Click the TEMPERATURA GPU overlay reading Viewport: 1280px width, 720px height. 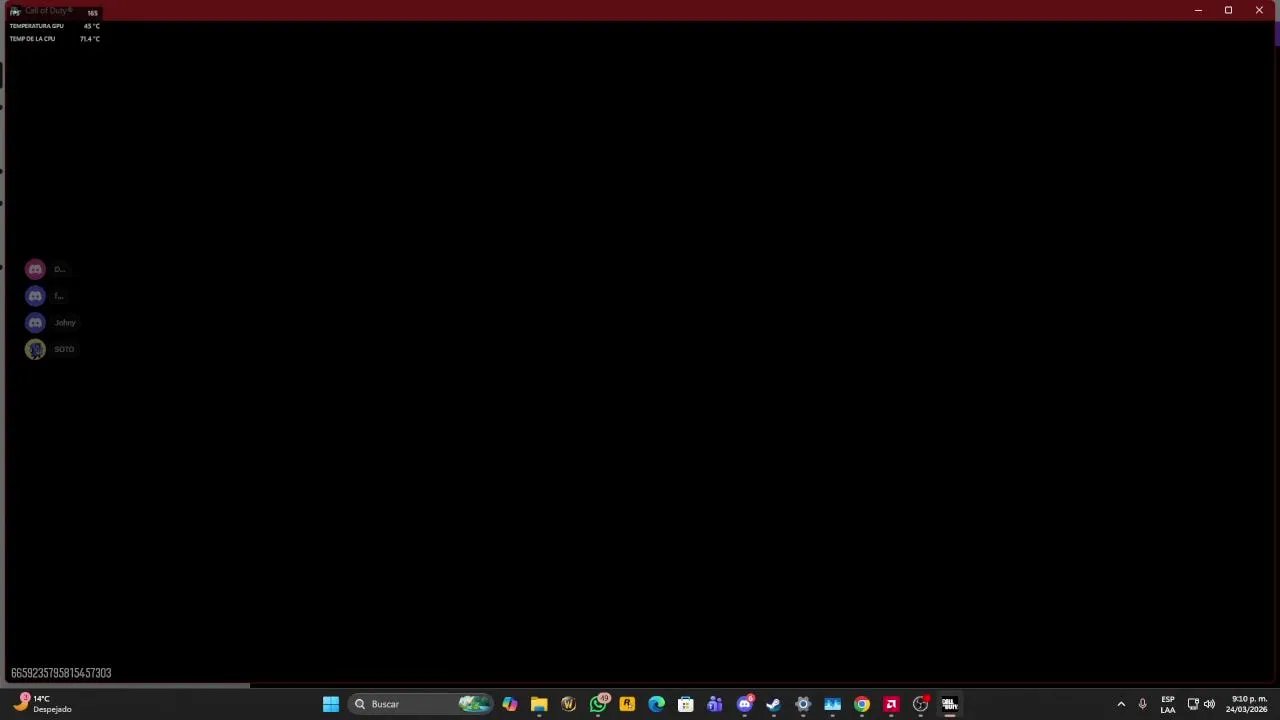(x=55, y=26)
